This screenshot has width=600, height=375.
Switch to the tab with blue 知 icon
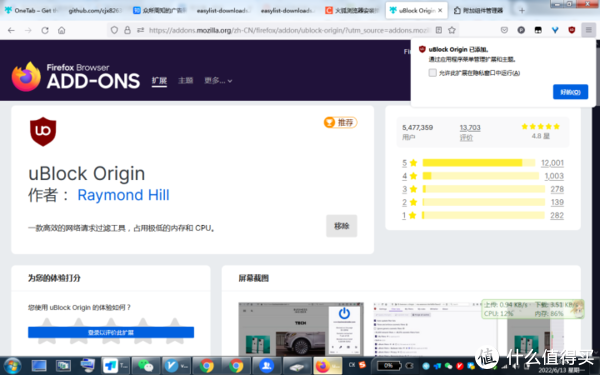(x=159, y=10)
